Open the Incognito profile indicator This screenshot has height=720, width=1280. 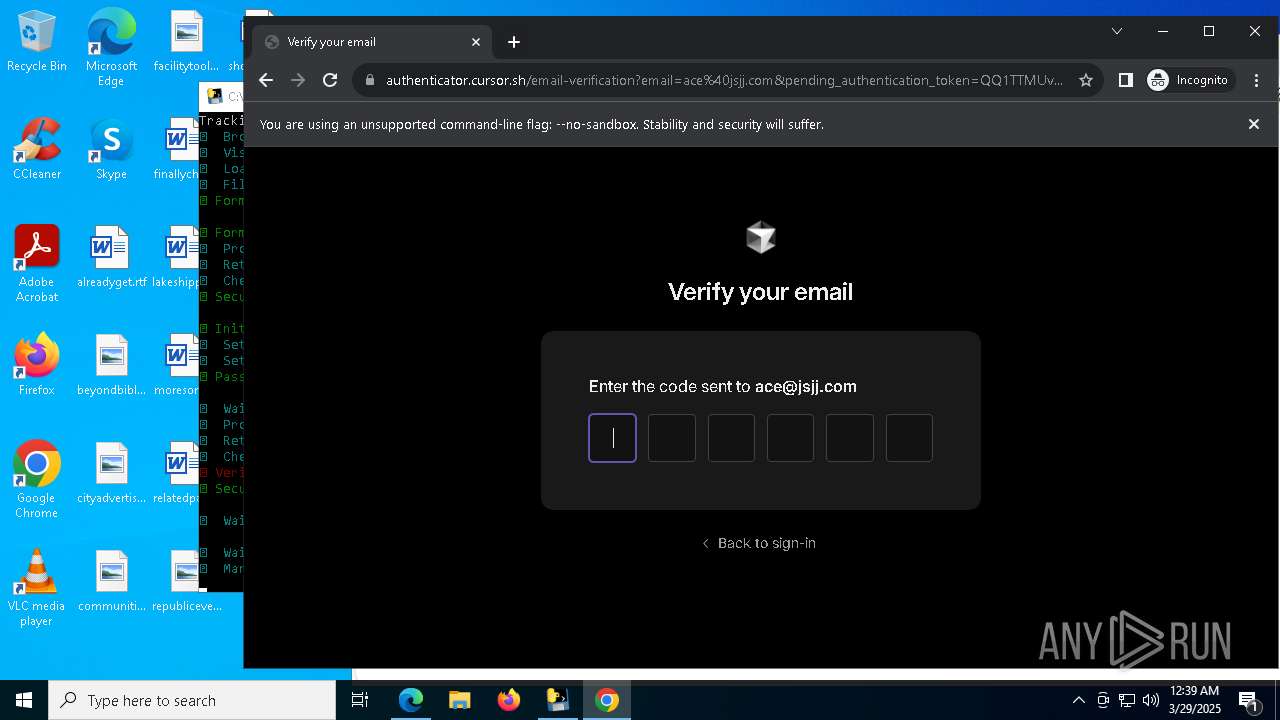tap(1188, 80)
